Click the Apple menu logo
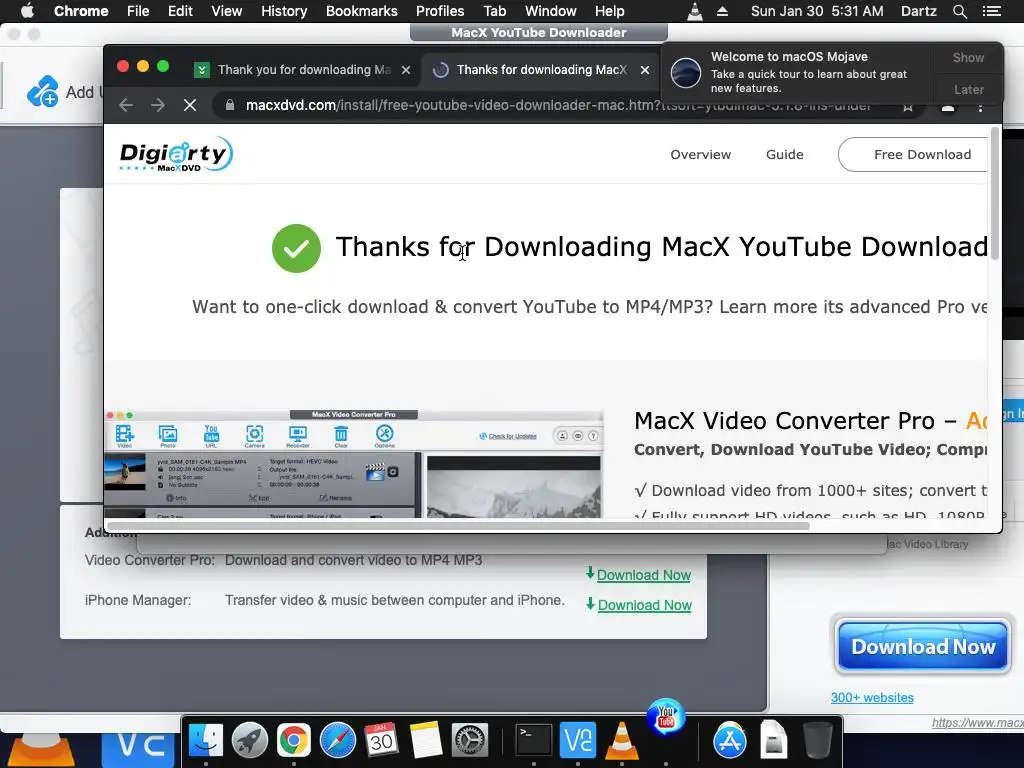 pyautogui.click(x=27, y=11)
